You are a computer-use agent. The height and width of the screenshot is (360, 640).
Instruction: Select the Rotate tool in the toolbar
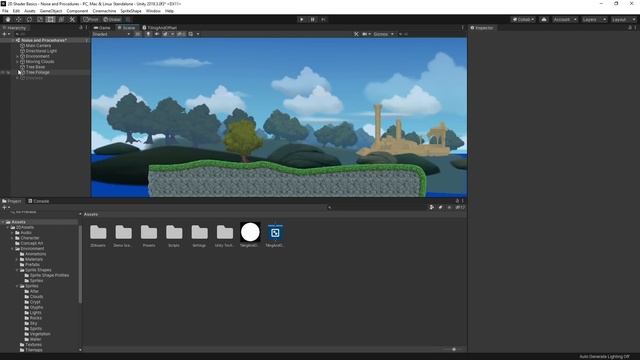click(29, 20)
